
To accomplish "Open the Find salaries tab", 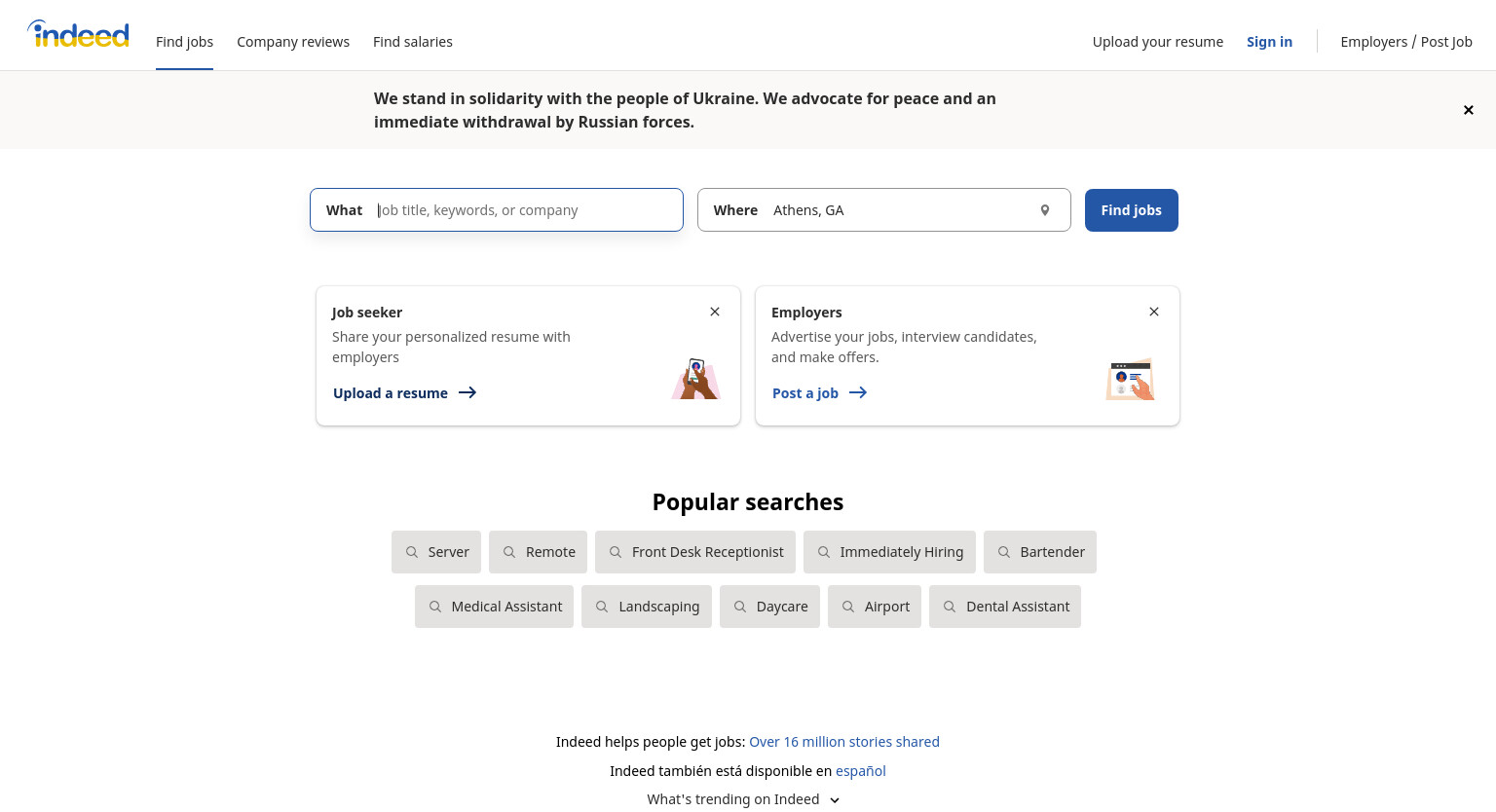I will 413,42.
